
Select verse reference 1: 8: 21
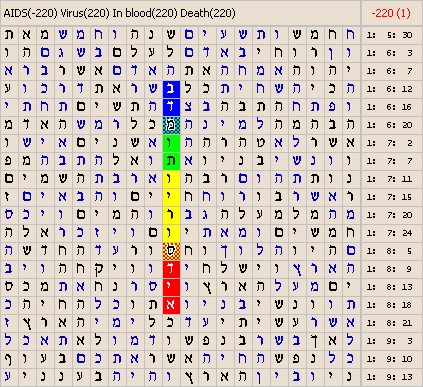389,323
